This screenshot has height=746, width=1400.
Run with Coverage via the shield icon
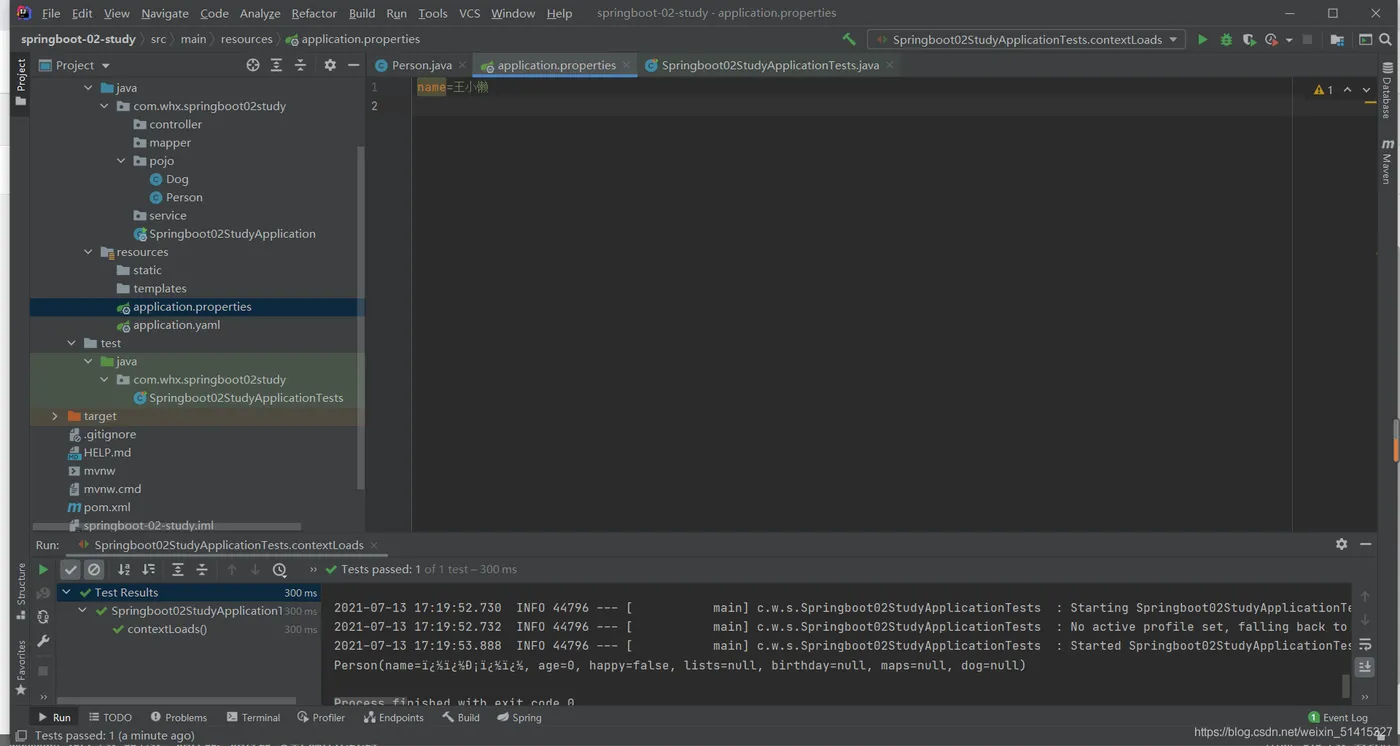pyautogui.click(x=1249, y=40)
